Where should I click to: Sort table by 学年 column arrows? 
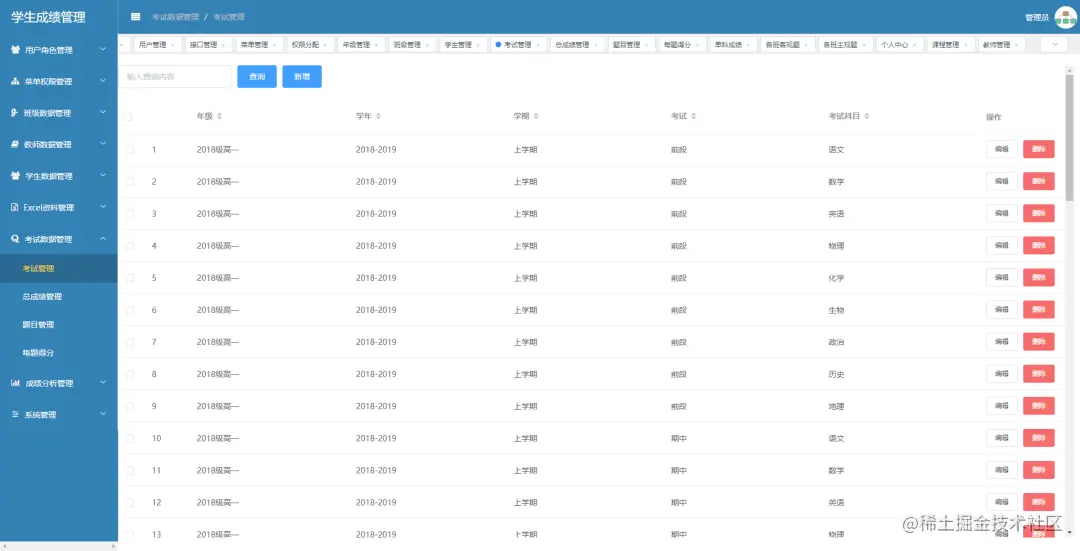[378, 116]
